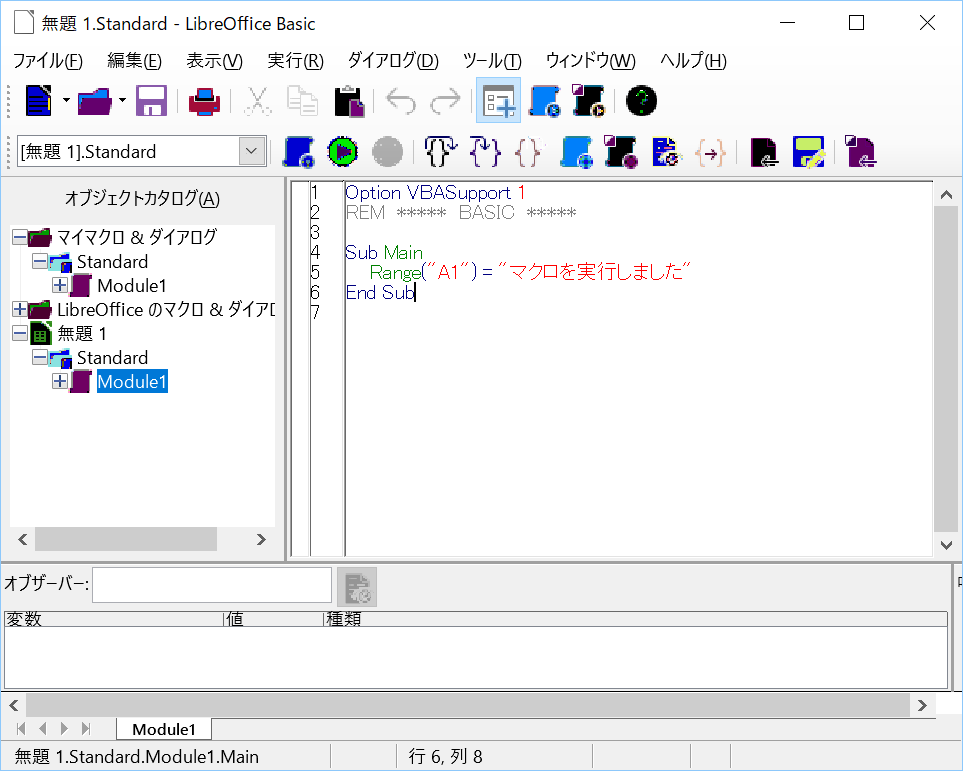The width and height of the screenshot is (963, 771).
Task: Click the Step Over braces icon
Action: click(441, 152)
